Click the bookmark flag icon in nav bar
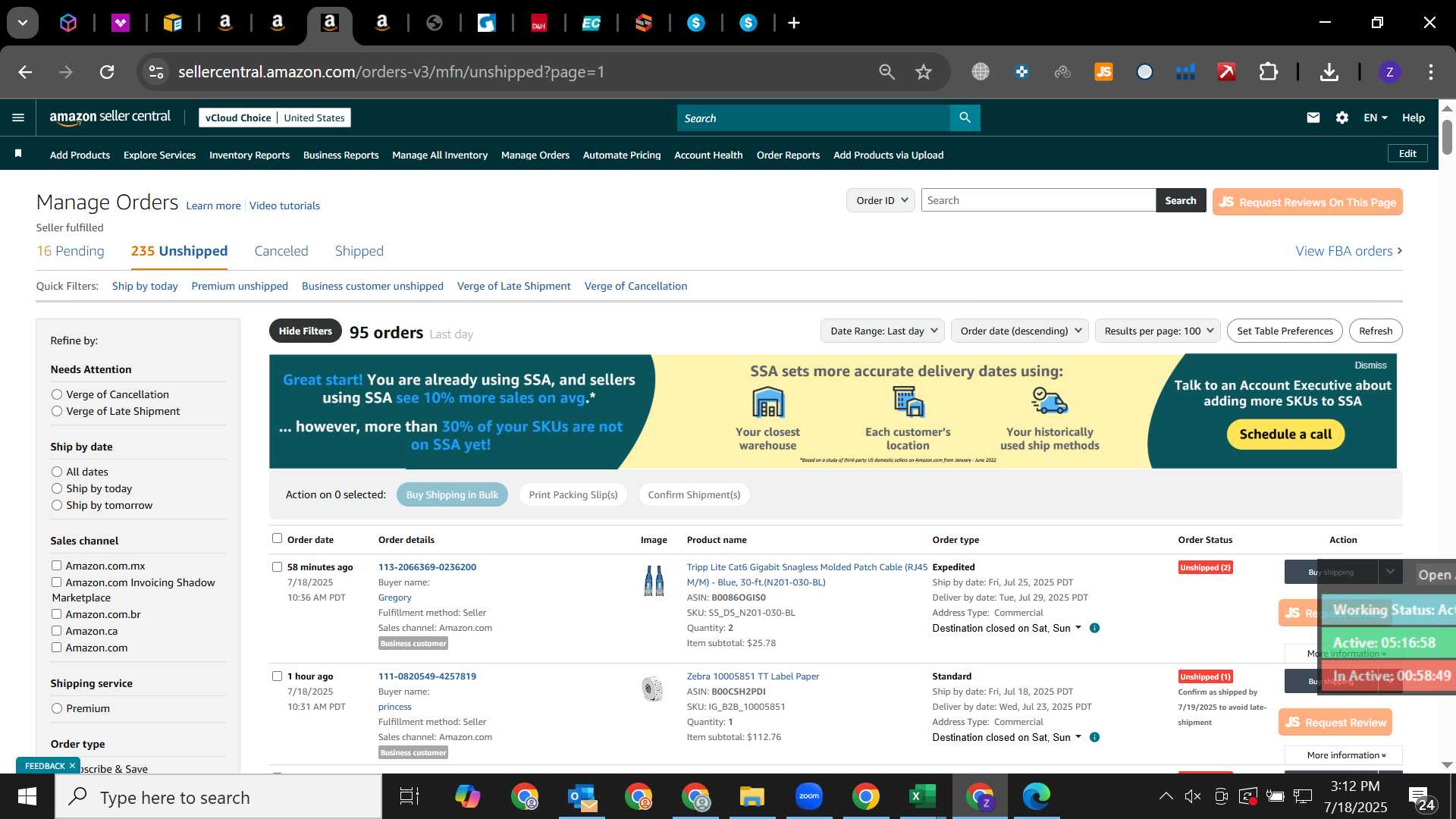Image resolution: width=1456 pixels, height=819 pixels. (18, 154)
